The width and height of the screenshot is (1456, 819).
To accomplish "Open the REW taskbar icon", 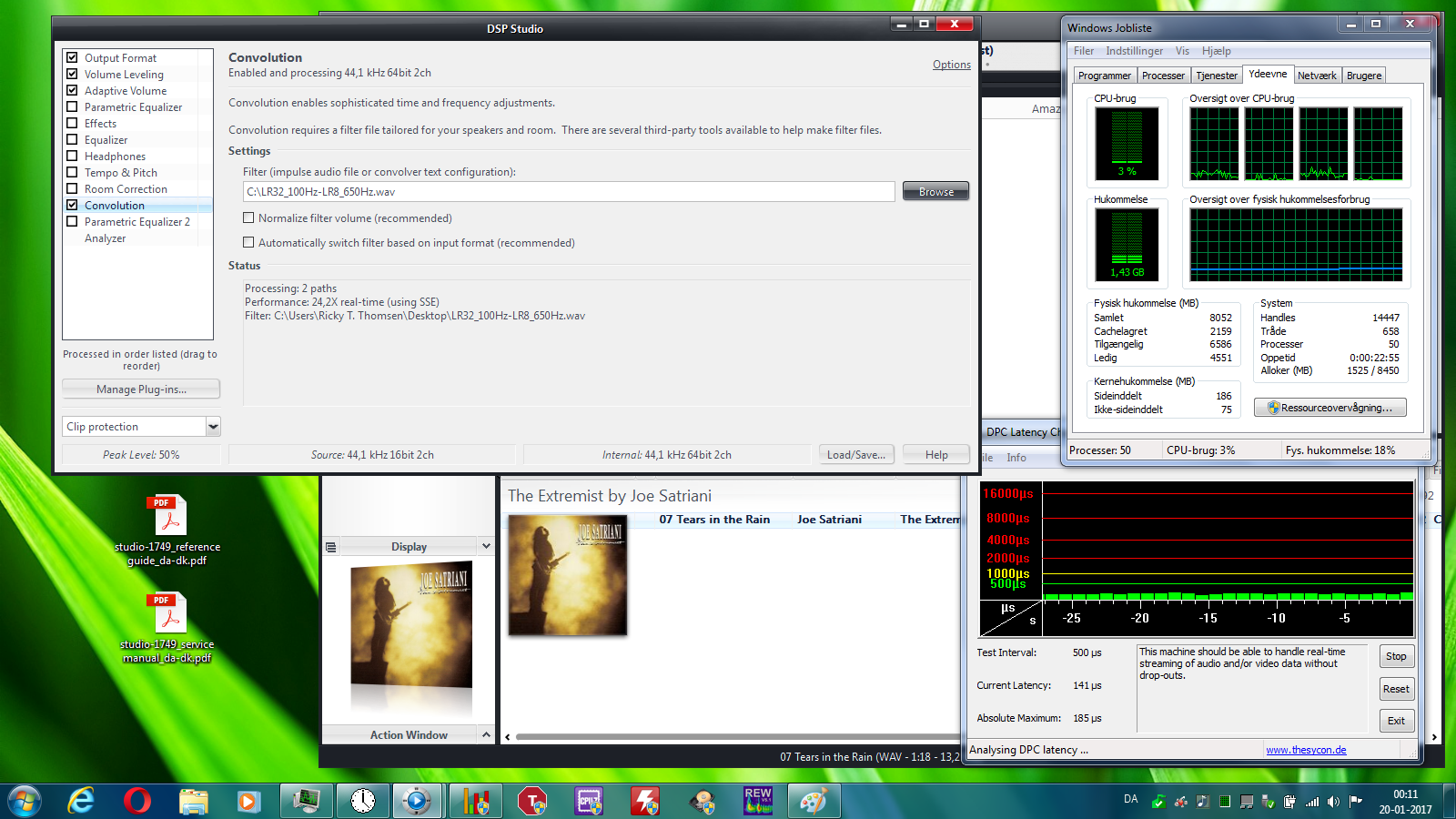I will pos(758,801).
